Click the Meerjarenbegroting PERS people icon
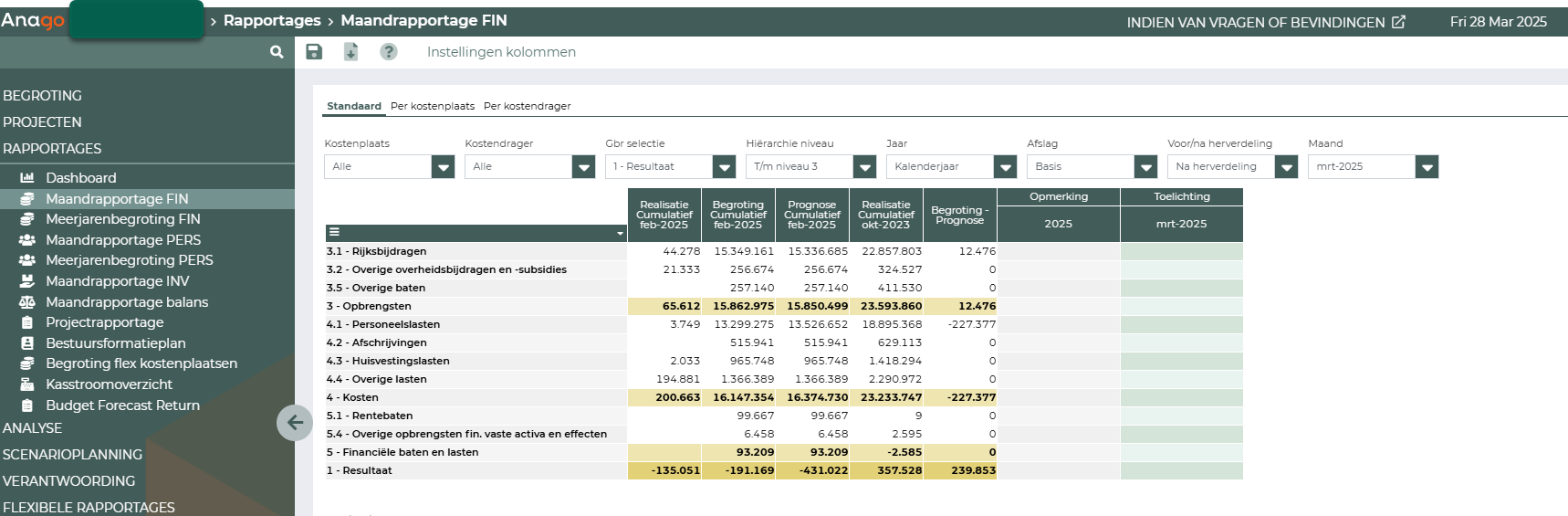This screenshot has height=516, width=1568. coord(27,260)
